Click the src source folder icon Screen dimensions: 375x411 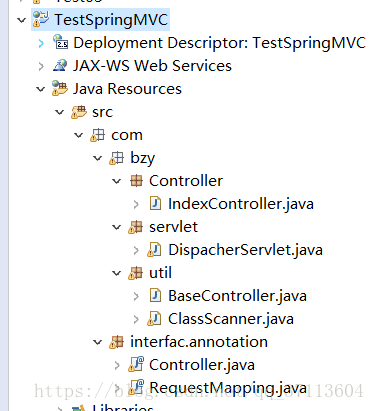(79, 112)
